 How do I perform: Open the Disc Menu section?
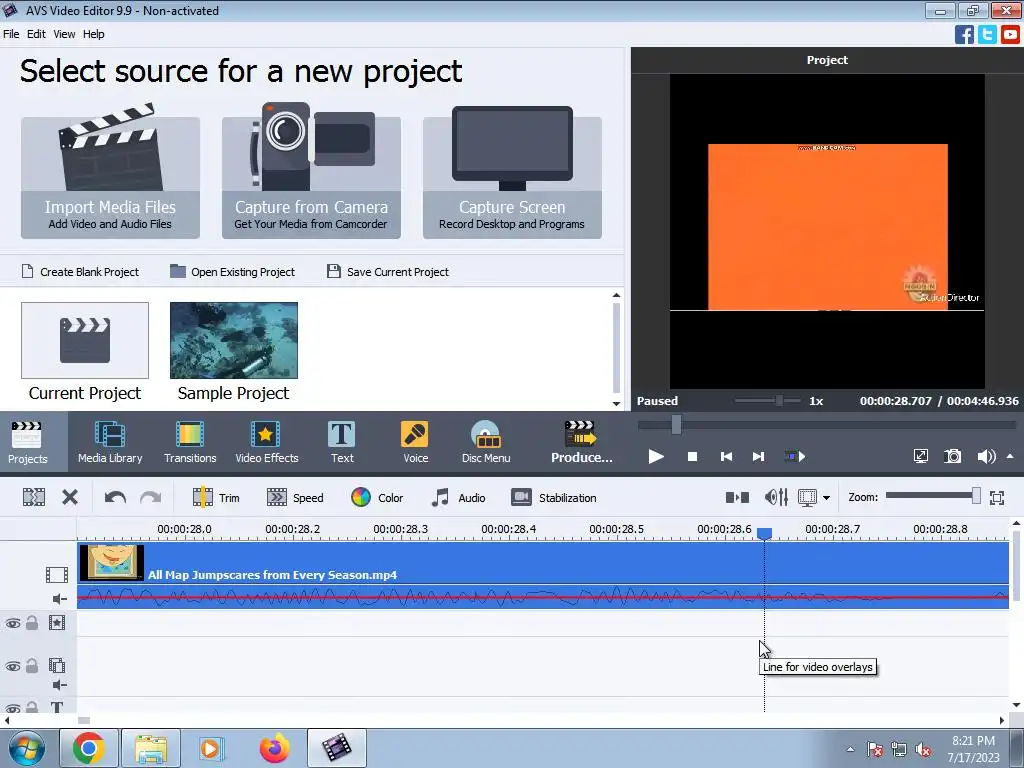(x=486, y=442)
